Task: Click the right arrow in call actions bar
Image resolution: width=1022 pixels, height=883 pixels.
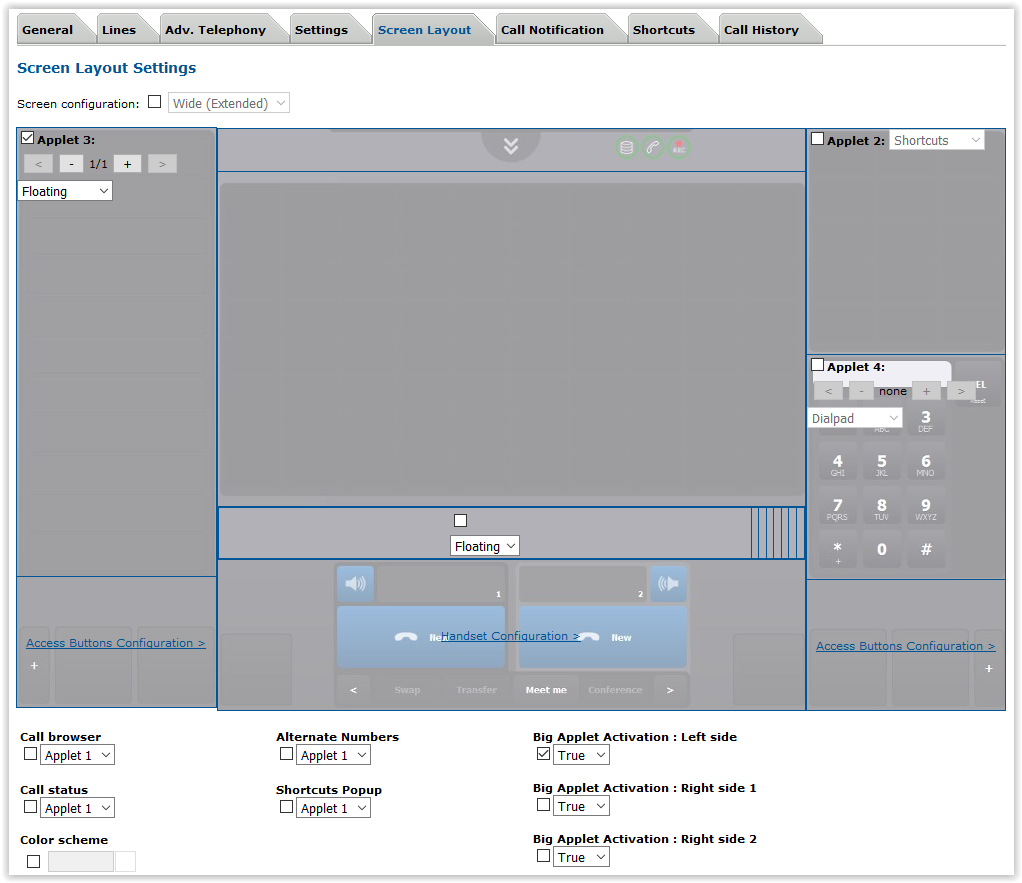Action: coord(670,689)
